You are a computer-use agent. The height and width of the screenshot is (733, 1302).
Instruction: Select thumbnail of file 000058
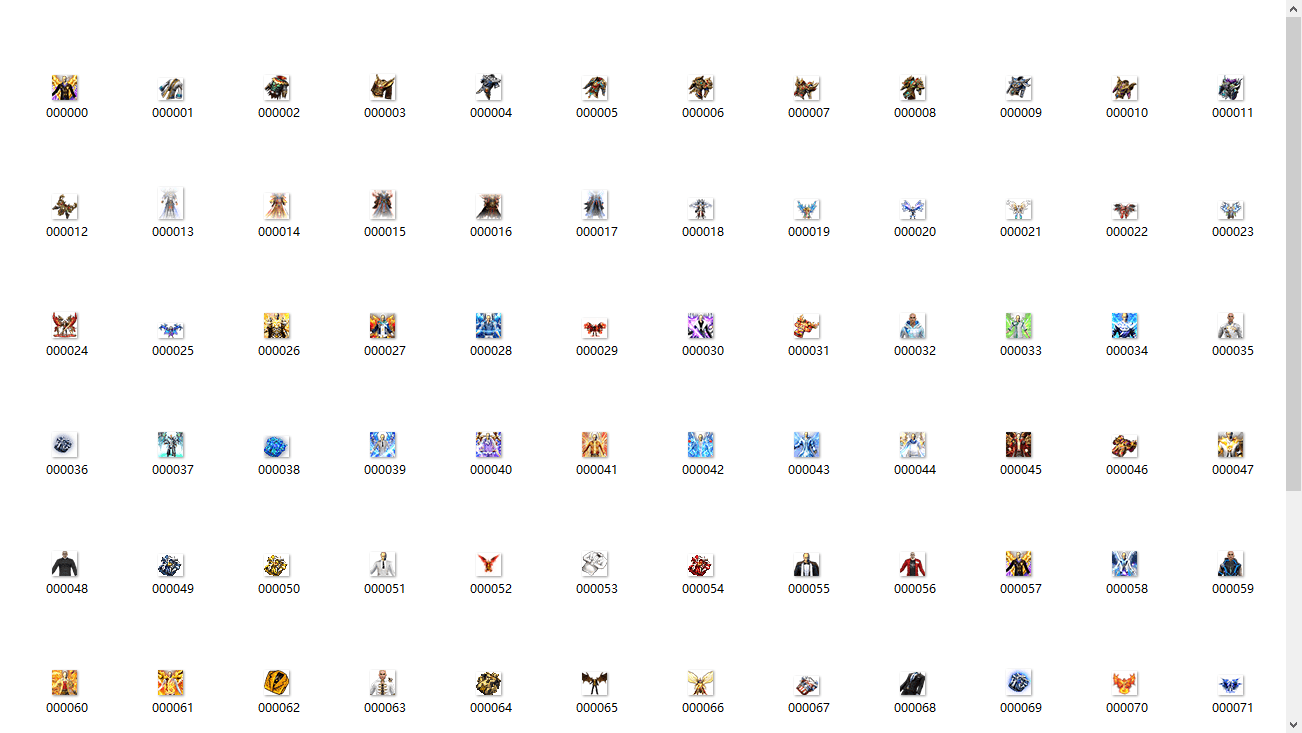(x=1126, y=564)
